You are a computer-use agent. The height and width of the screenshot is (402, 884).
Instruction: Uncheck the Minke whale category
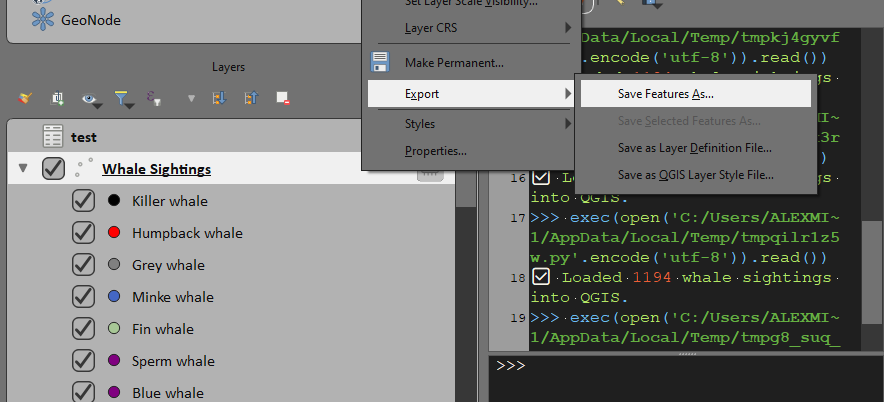pos(83,297)
